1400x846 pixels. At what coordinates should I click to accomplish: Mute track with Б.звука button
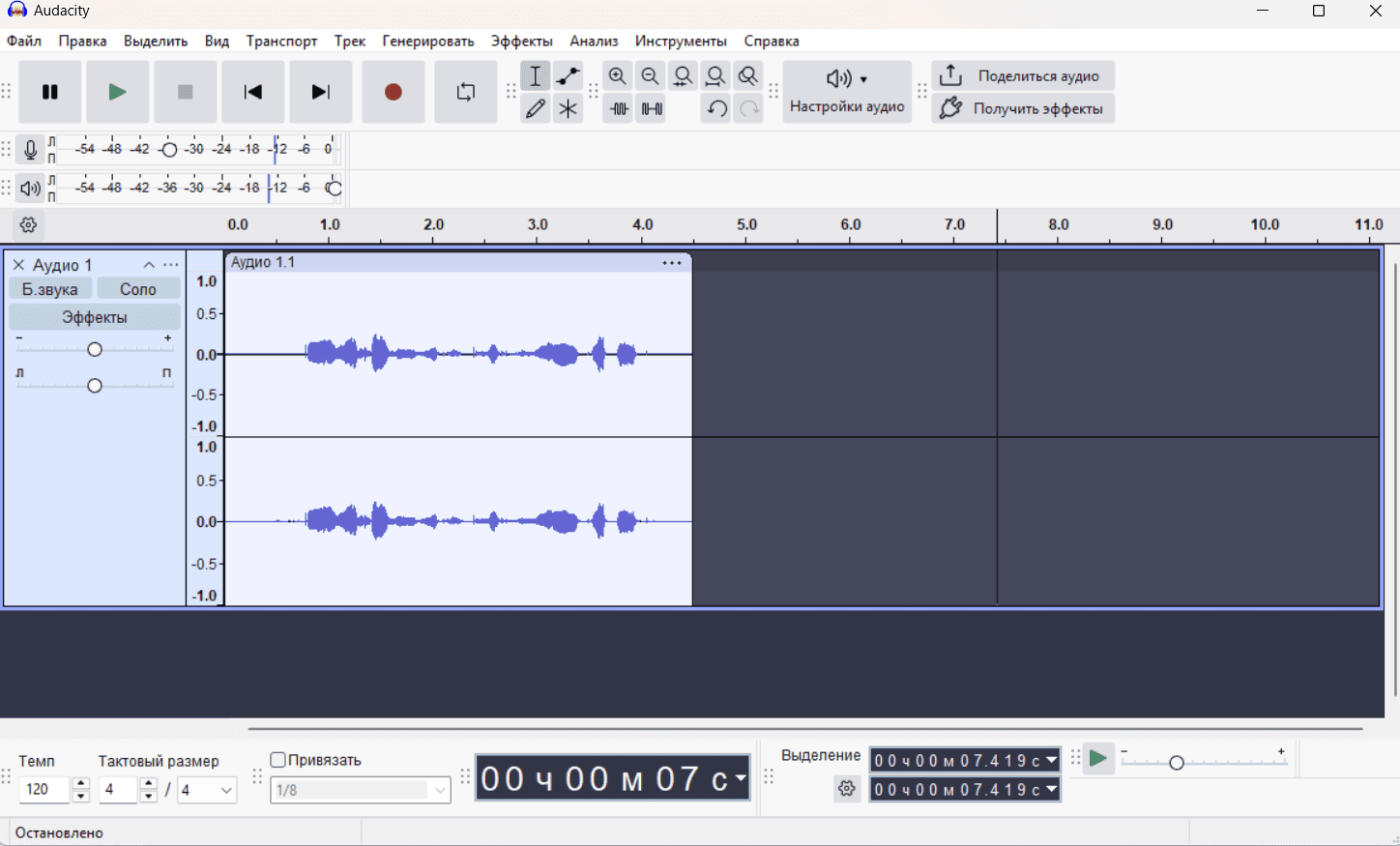pyautogui.click(x=50, y=289)
